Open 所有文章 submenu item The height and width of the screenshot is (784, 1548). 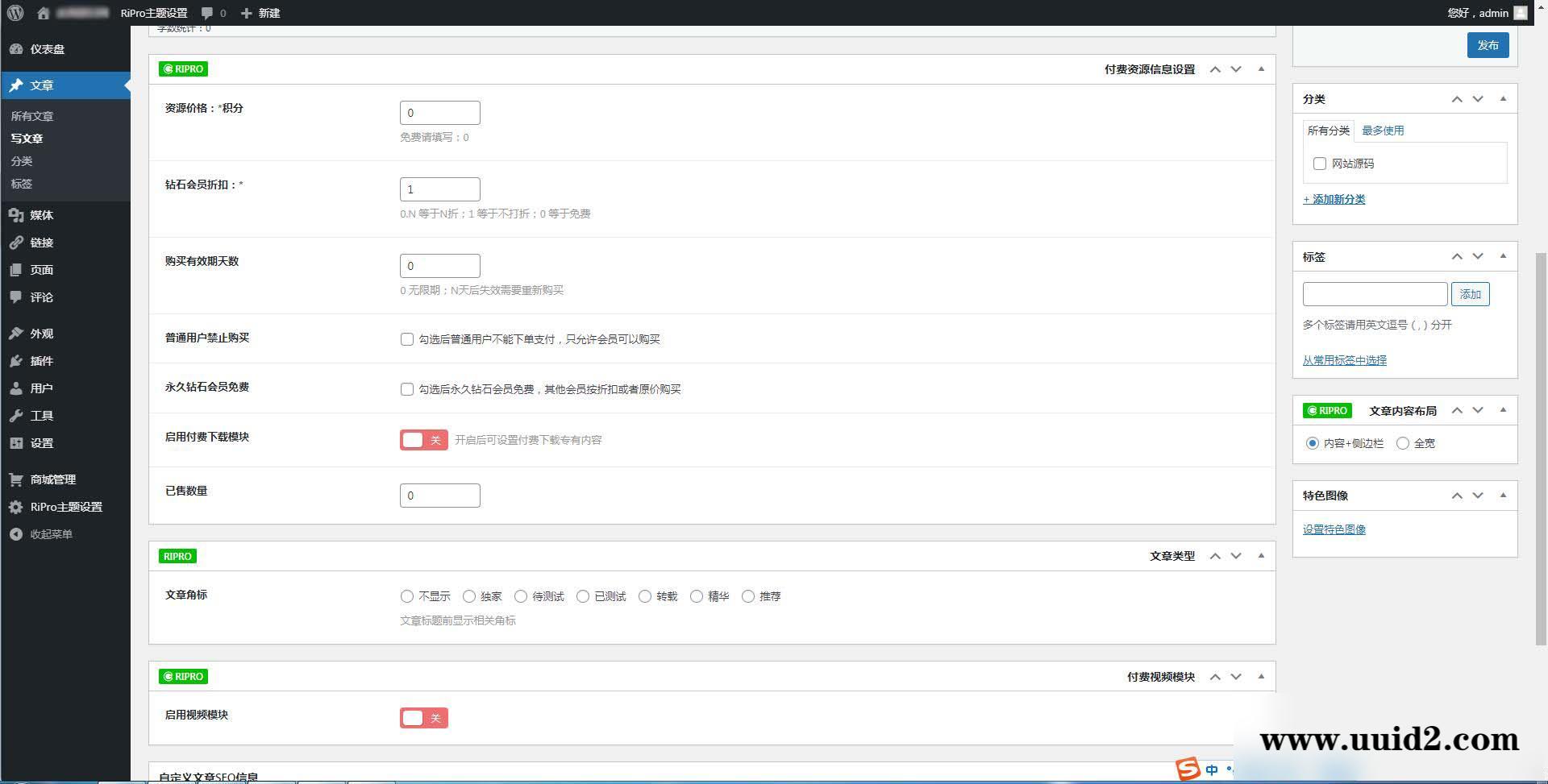click(32, 116)
